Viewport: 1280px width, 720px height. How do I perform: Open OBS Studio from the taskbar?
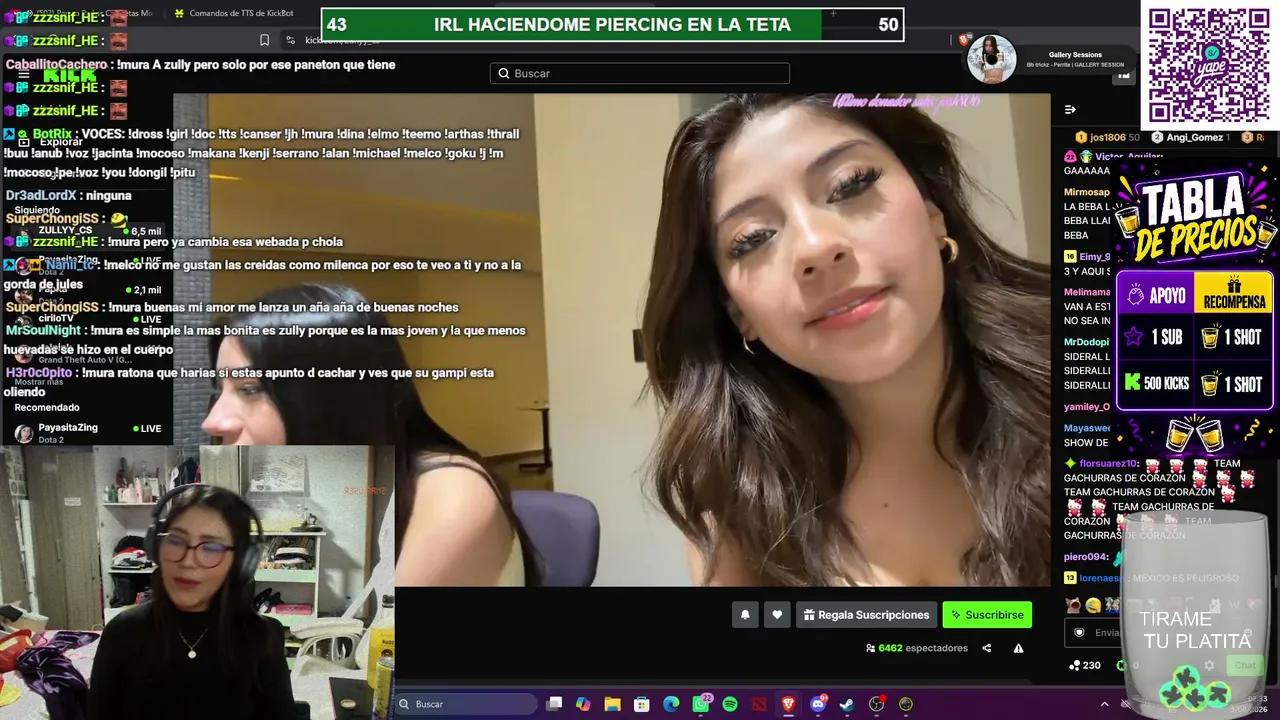[x=877, y=704]
